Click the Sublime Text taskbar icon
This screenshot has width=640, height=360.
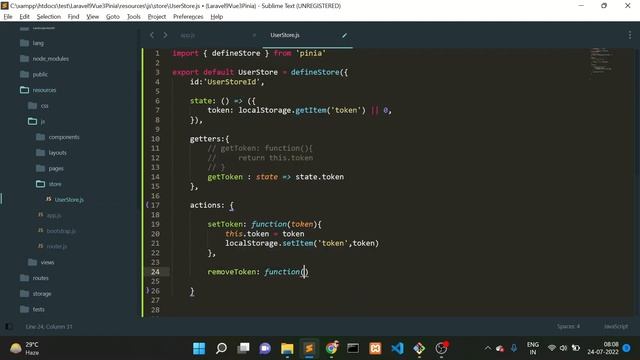point(309,348)
